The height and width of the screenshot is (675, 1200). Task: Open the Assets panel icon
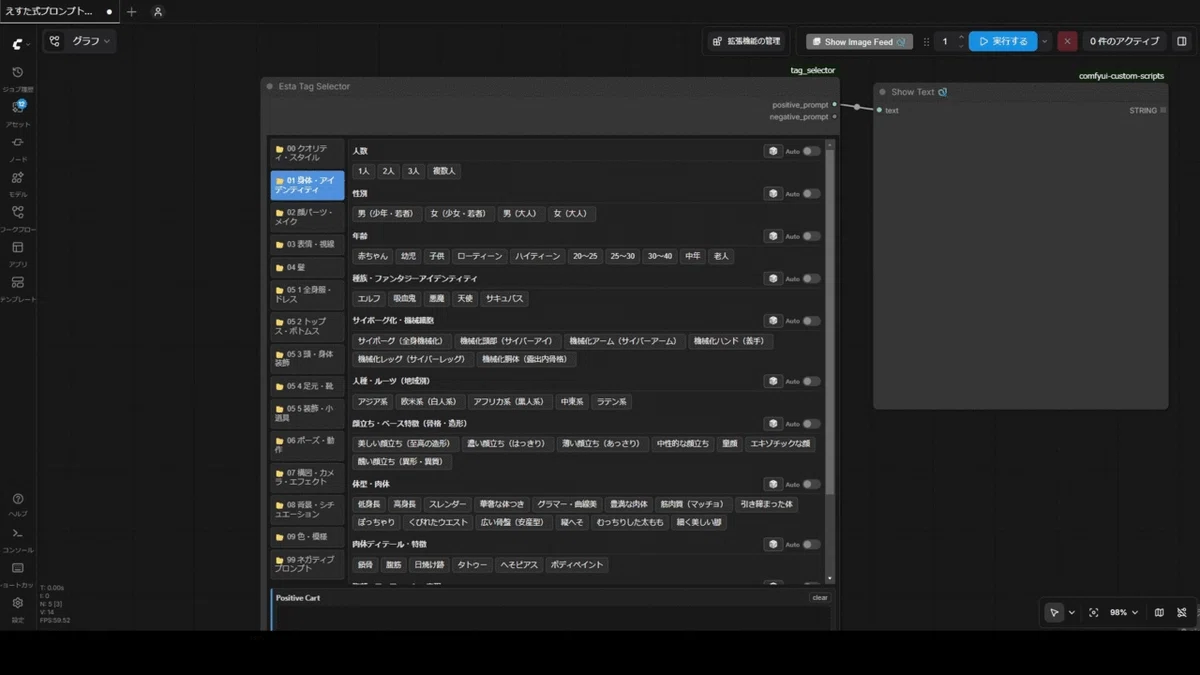click(17, 108)
